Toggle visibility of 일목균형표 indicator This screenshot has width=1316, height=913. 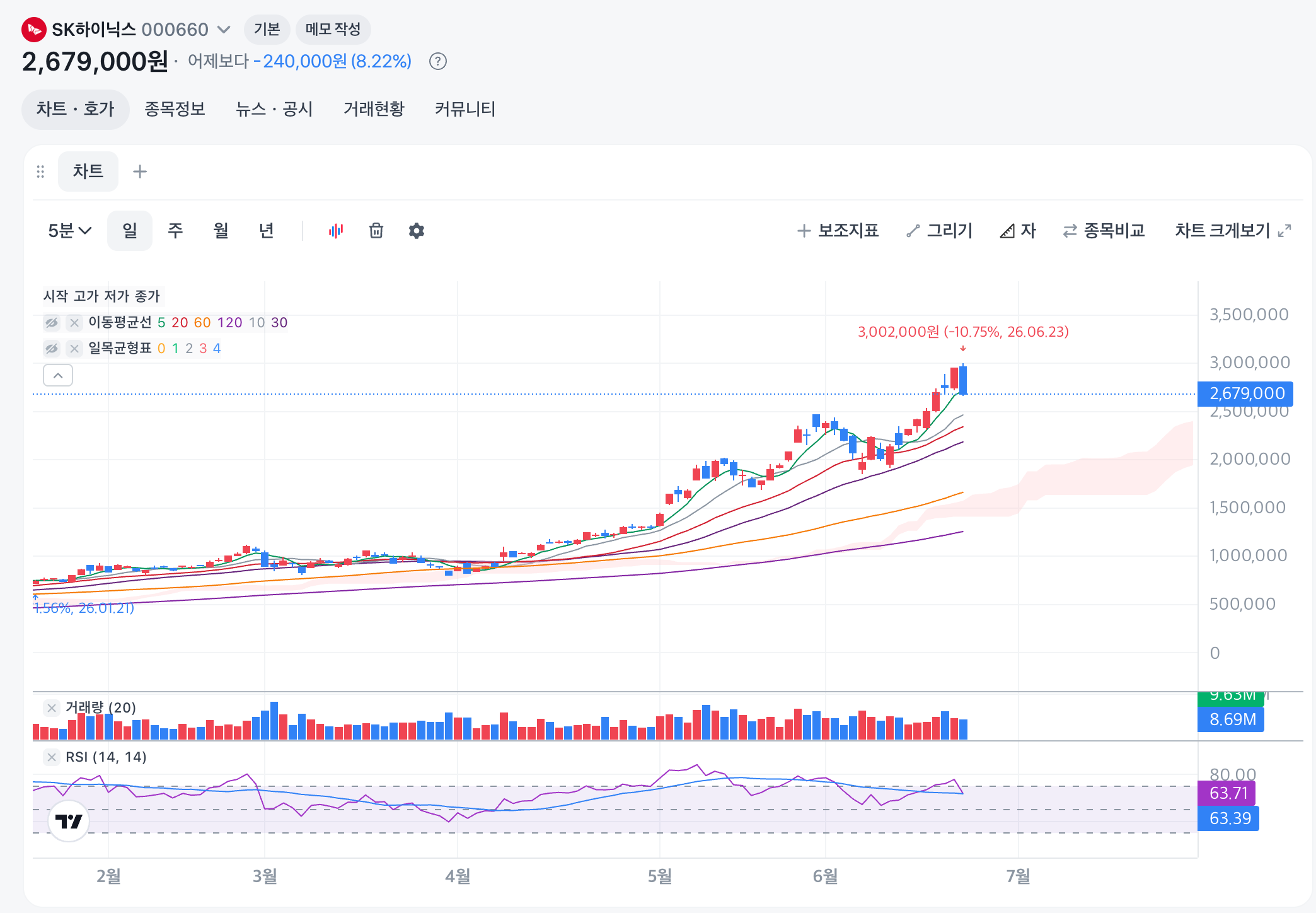point(52,349)
